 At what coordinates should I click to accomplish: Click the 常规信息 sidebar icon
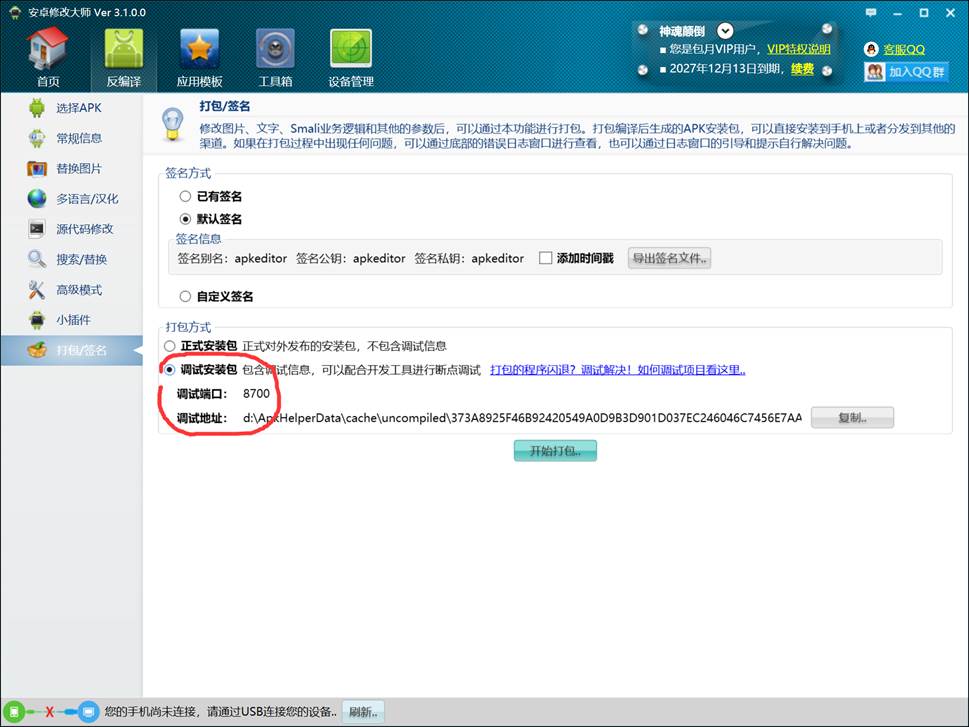click(36, 138)
